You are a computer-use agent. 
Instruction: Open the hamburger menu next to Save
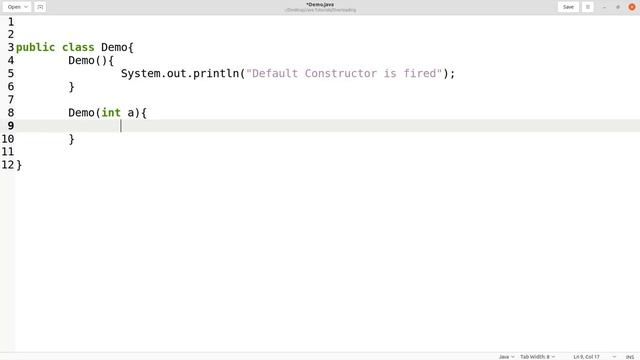point(588,7)
